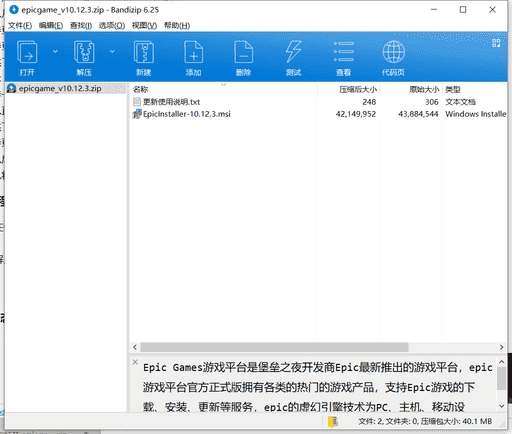The width and height of the screenshot is (512, 434).
Task: Click the text file icon beside 更新使用说明.txt
Action: pyautogui.click(x=137, y=102)
